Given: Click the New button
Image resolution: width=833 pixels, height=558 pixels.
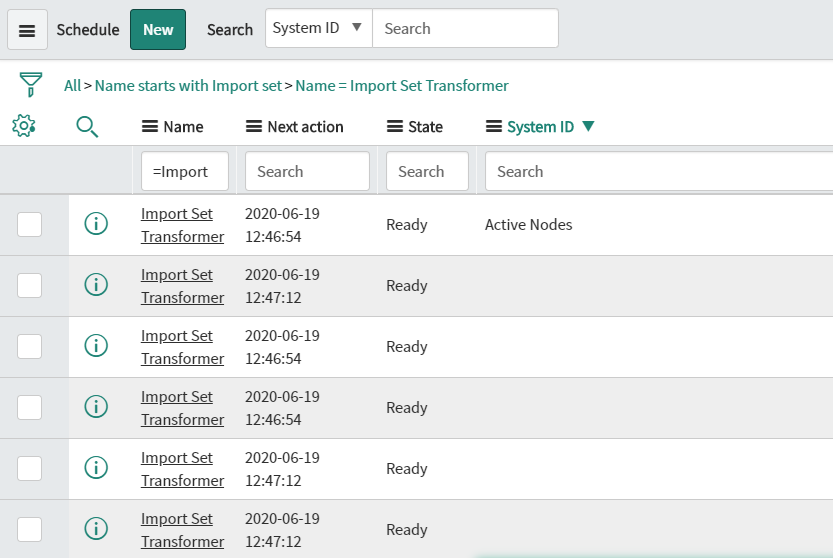Looking at the screenshot, I should [158, 30].
